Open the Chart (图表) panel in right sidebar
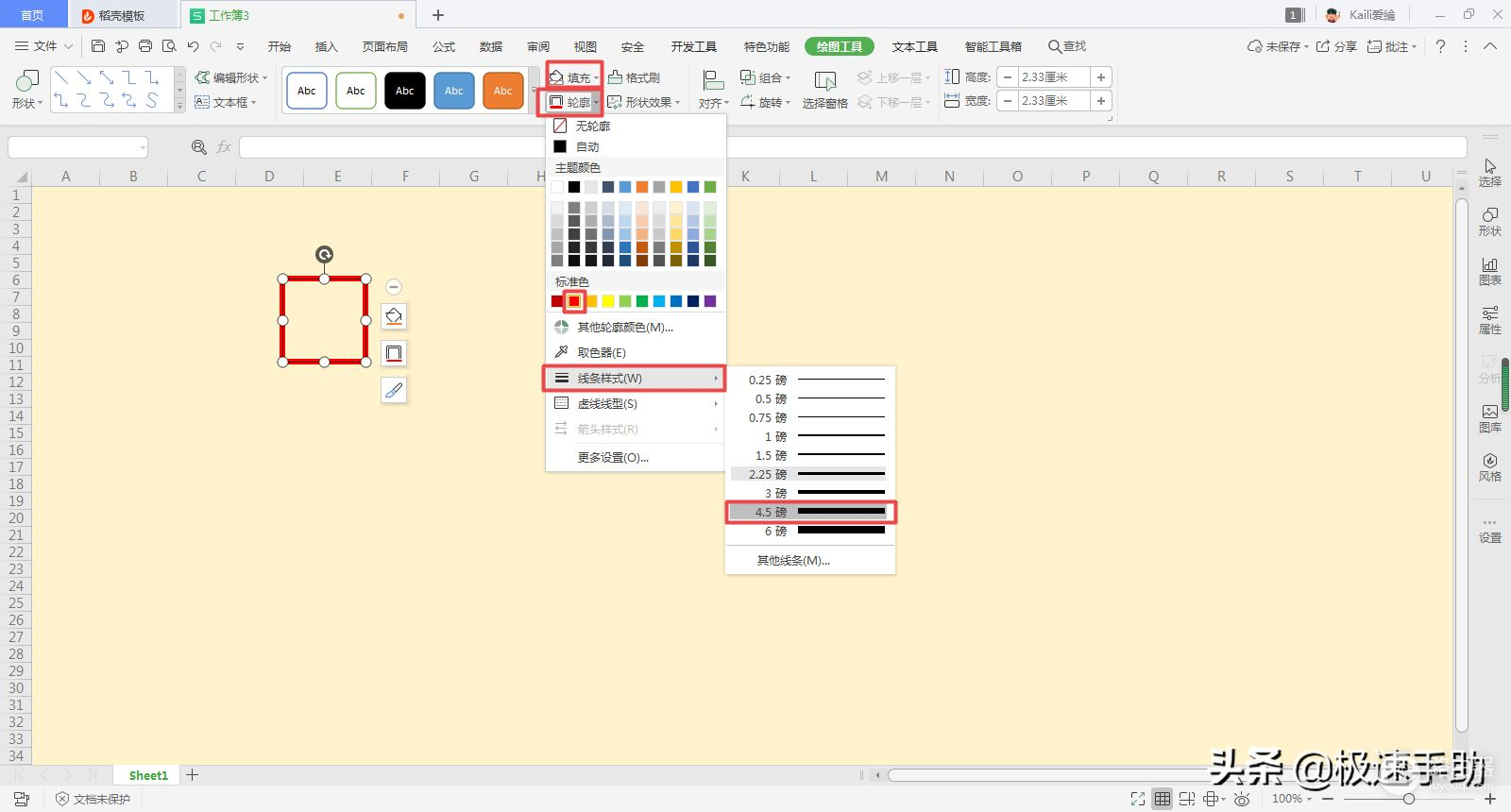1511x812 pixels. coord(1489,270)
